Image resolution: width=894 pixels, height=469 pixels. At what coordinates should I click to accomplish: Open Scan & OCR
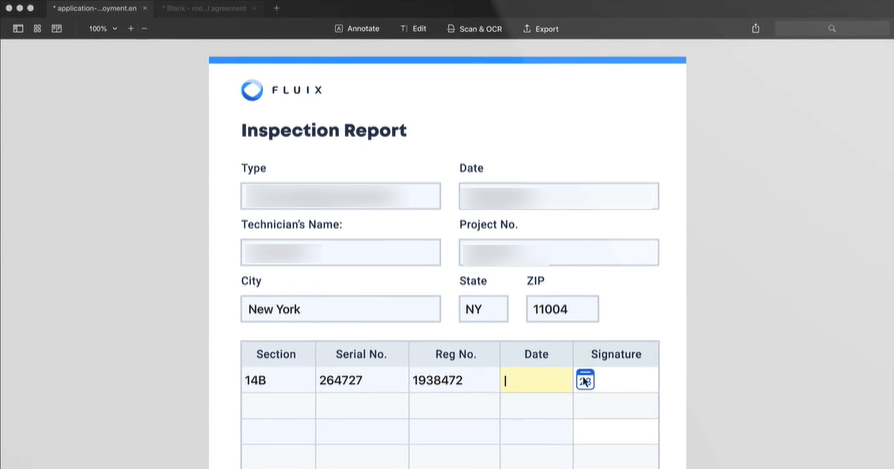(474, 28)
